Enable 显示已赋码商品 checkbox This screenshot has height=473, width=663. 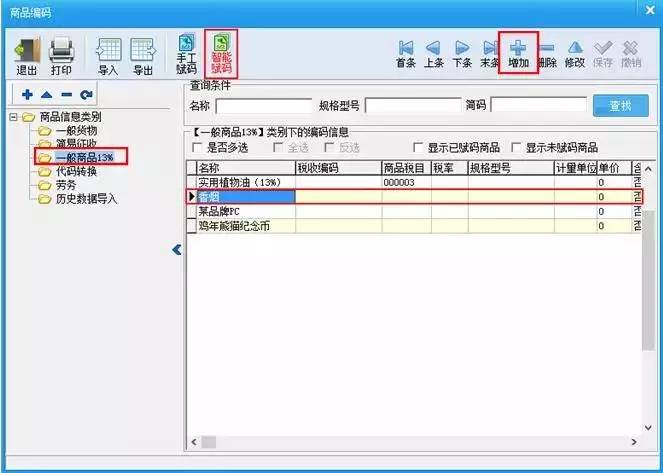click(418, 147)
